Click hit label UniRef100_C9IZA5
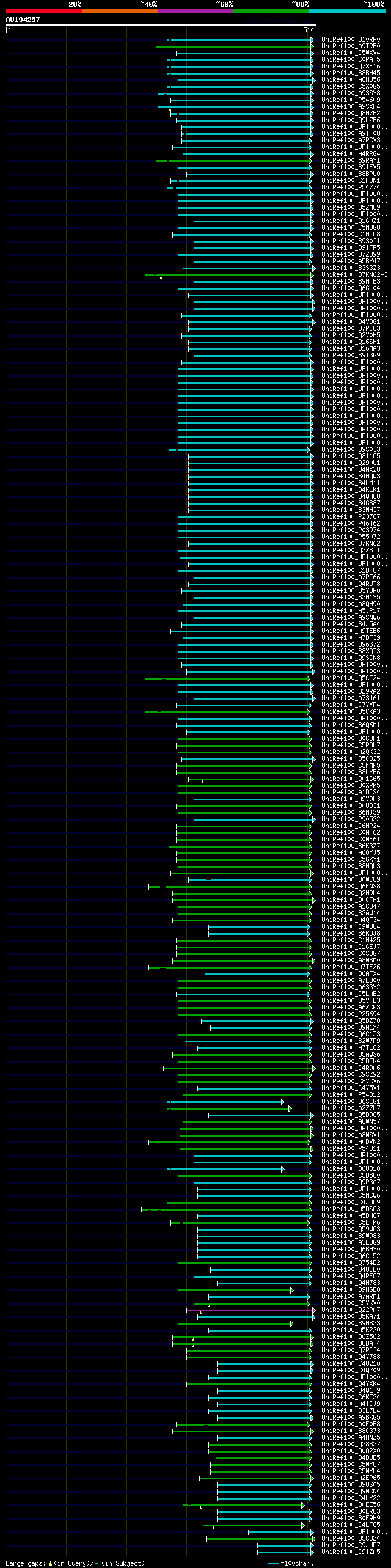The image size is (391, 1568). [x=351, y=1552]
